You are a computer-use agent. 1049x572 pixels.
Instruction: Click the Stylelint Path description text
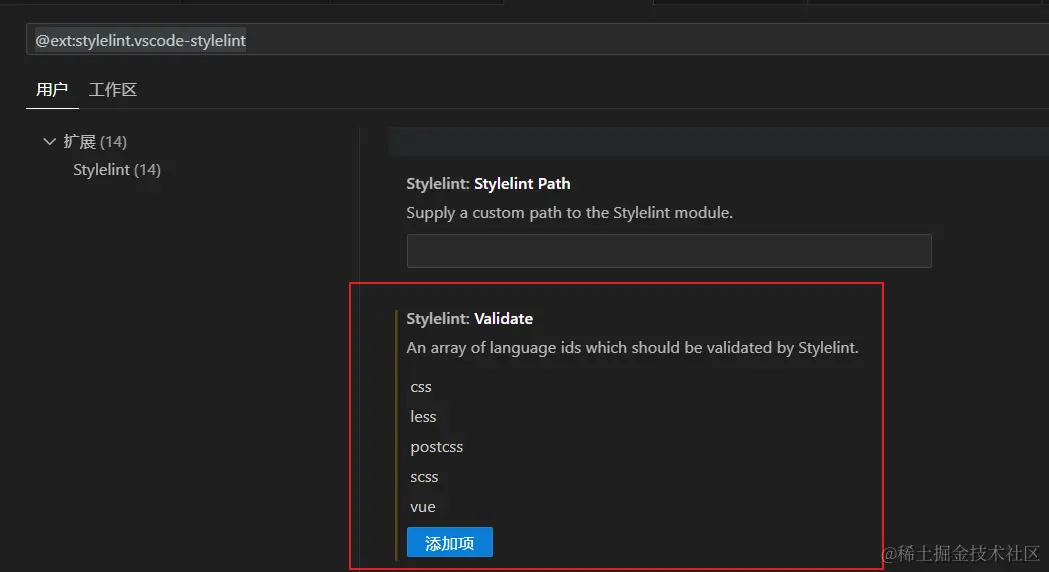[570, 213]
